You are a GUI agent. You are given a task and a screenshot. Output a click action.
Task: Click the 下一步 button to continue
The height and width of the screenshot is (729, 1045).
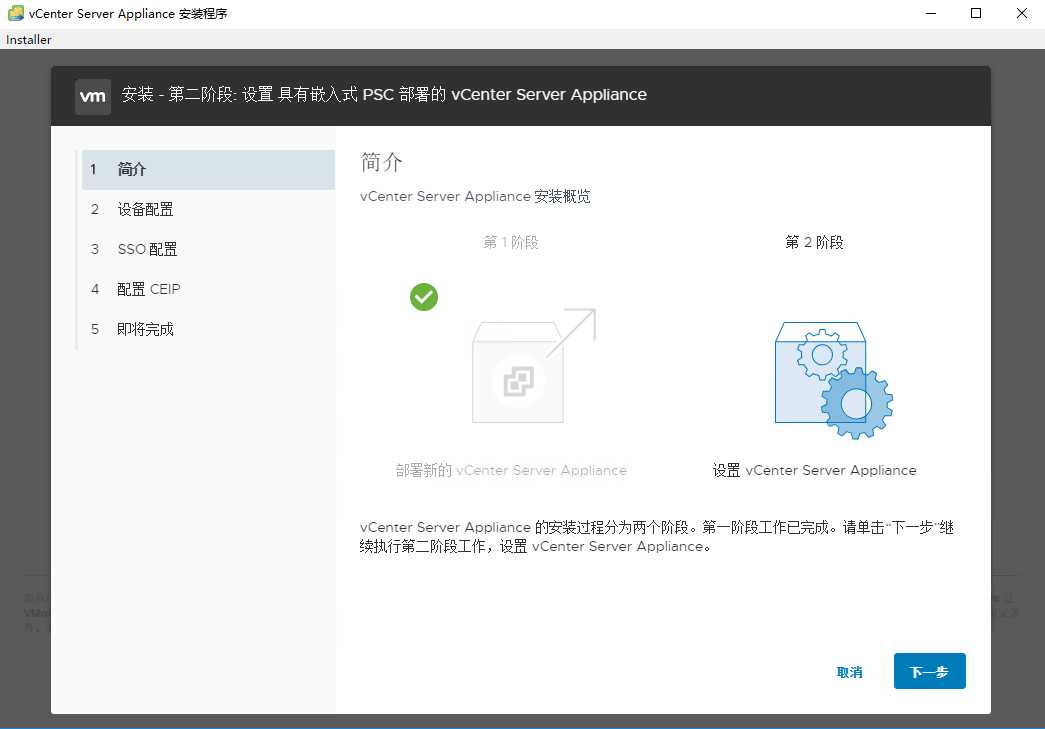(x=929, y=671)
